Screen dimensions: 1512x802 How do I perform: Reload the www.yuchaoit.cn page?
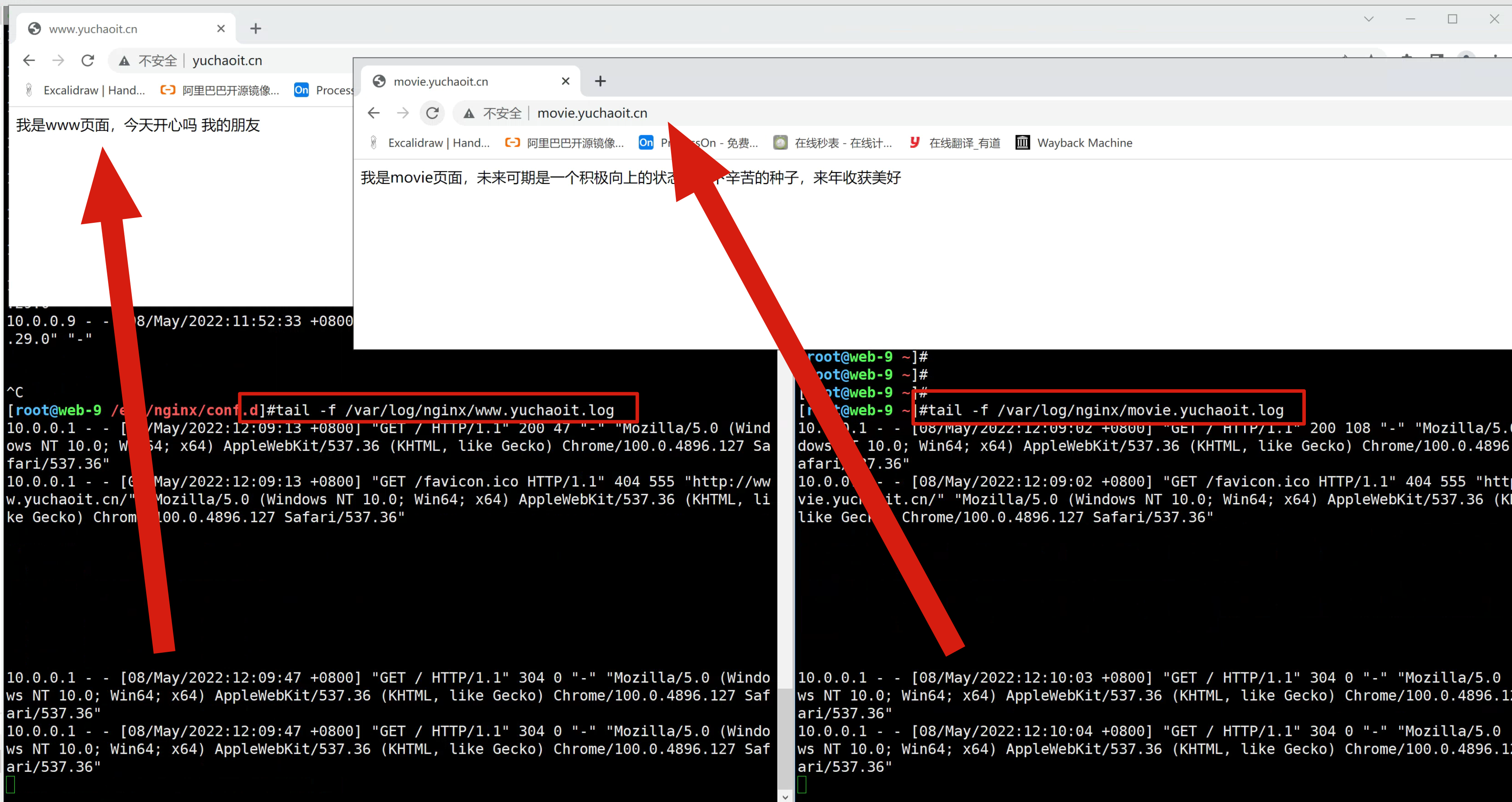pos(88,60)
